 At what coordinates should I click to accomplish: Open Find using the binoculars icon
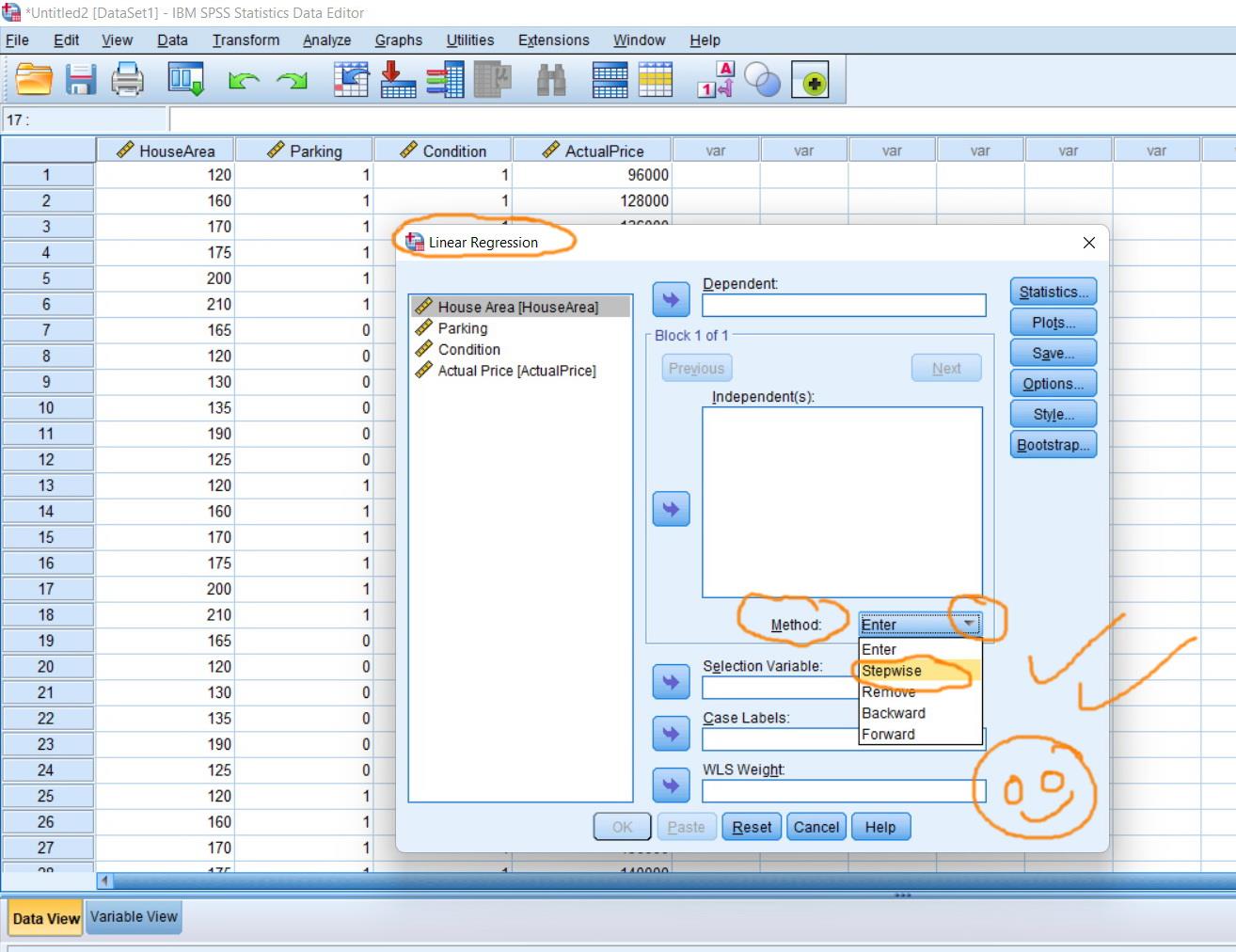coord(552,80)
